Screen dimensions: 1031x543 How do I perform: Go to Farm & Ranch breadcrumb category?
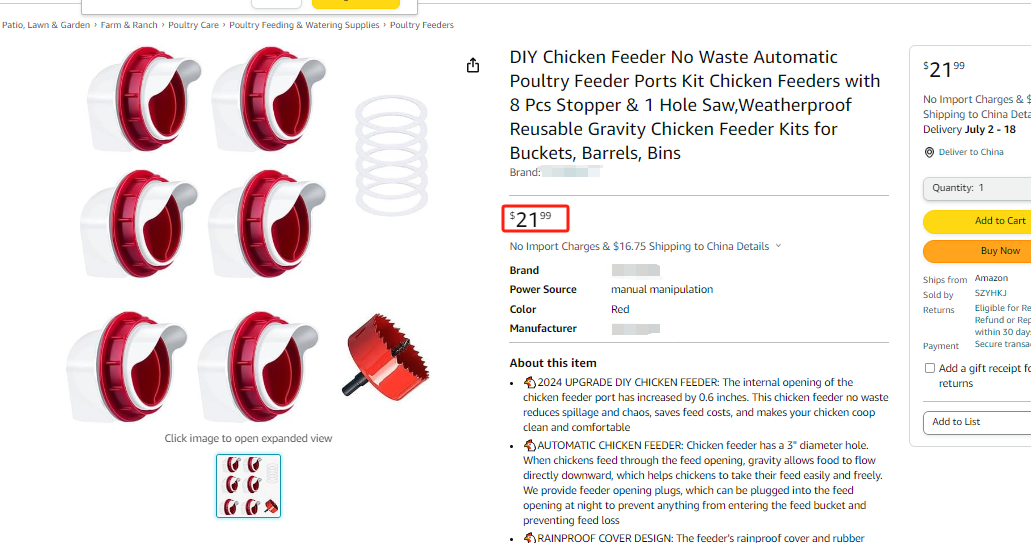point(129,25)
